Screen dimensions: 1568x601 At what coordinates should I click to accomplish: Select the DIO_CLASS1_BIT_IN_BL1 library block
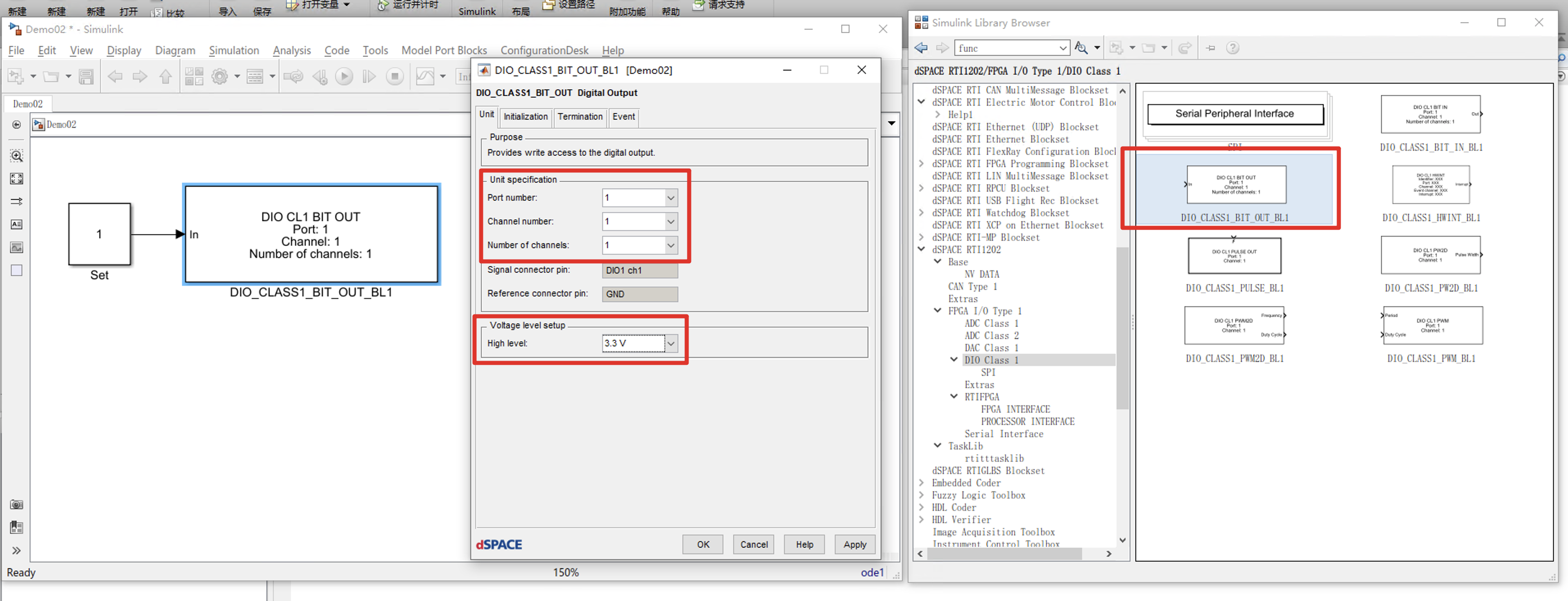tap(1430, 114)
